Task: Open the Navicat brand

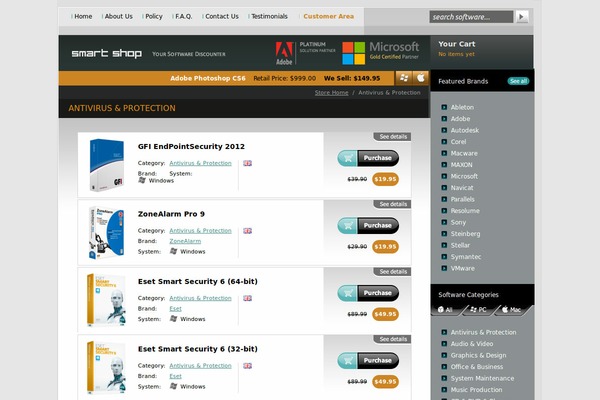Action: coord(462,188)
